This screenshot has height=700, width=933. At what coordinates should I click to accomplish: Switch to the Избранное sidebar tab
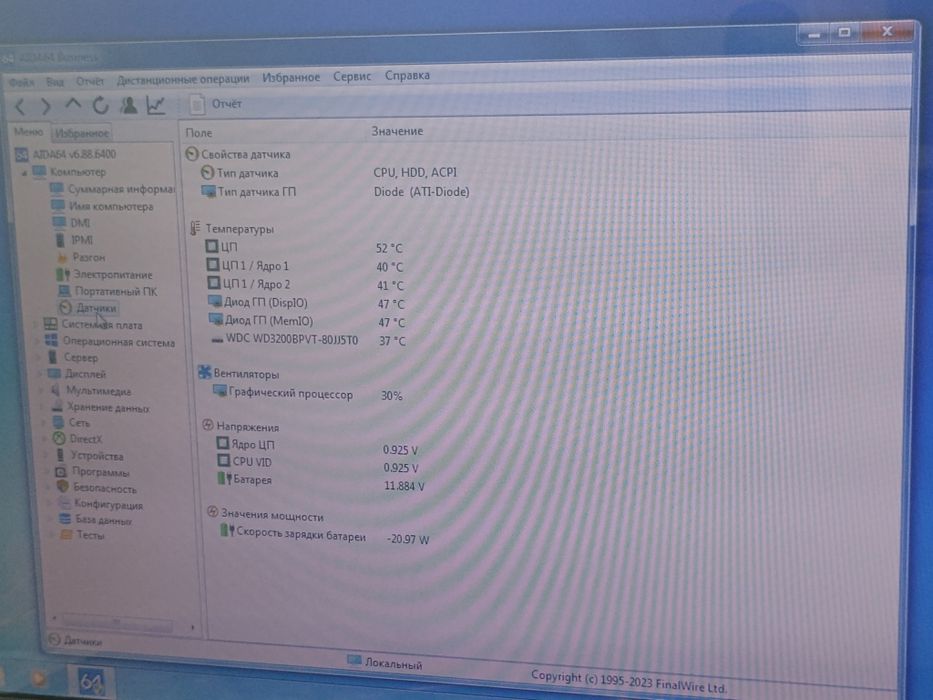pos(82,133)
